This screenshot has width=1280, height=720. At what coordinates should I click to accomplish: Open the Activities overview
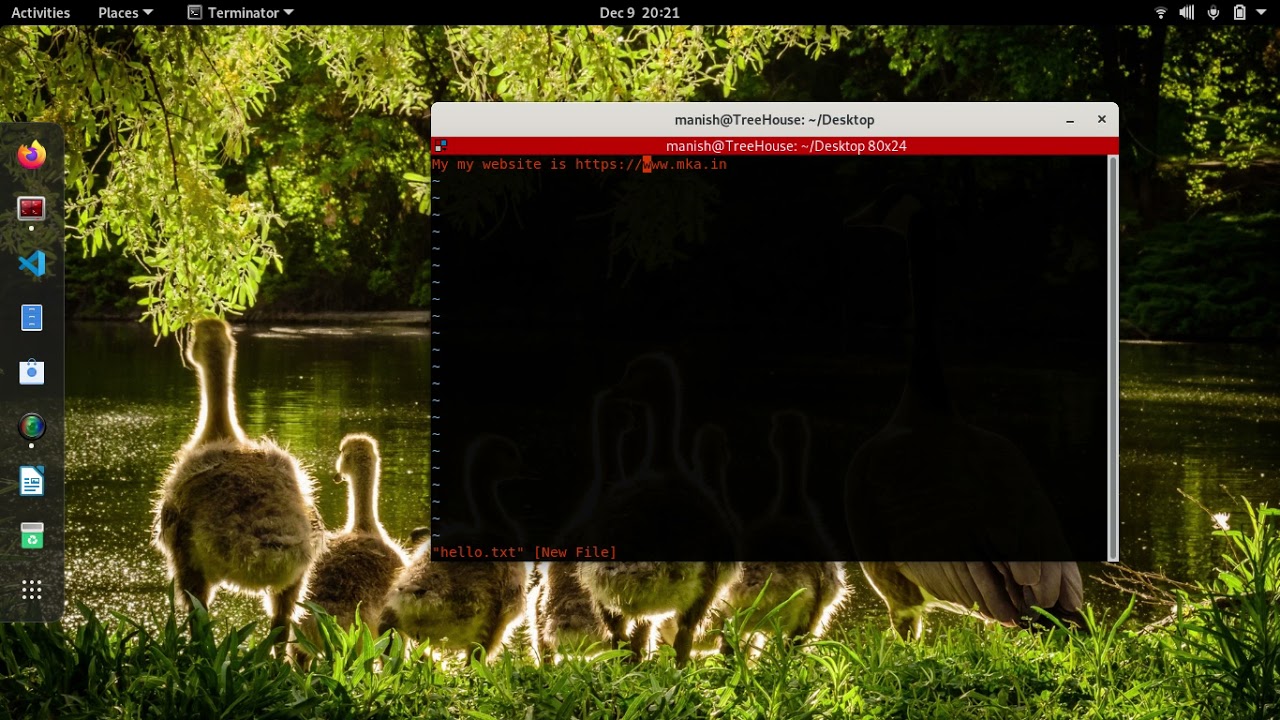pyautogui.click(x=40, y=13)
